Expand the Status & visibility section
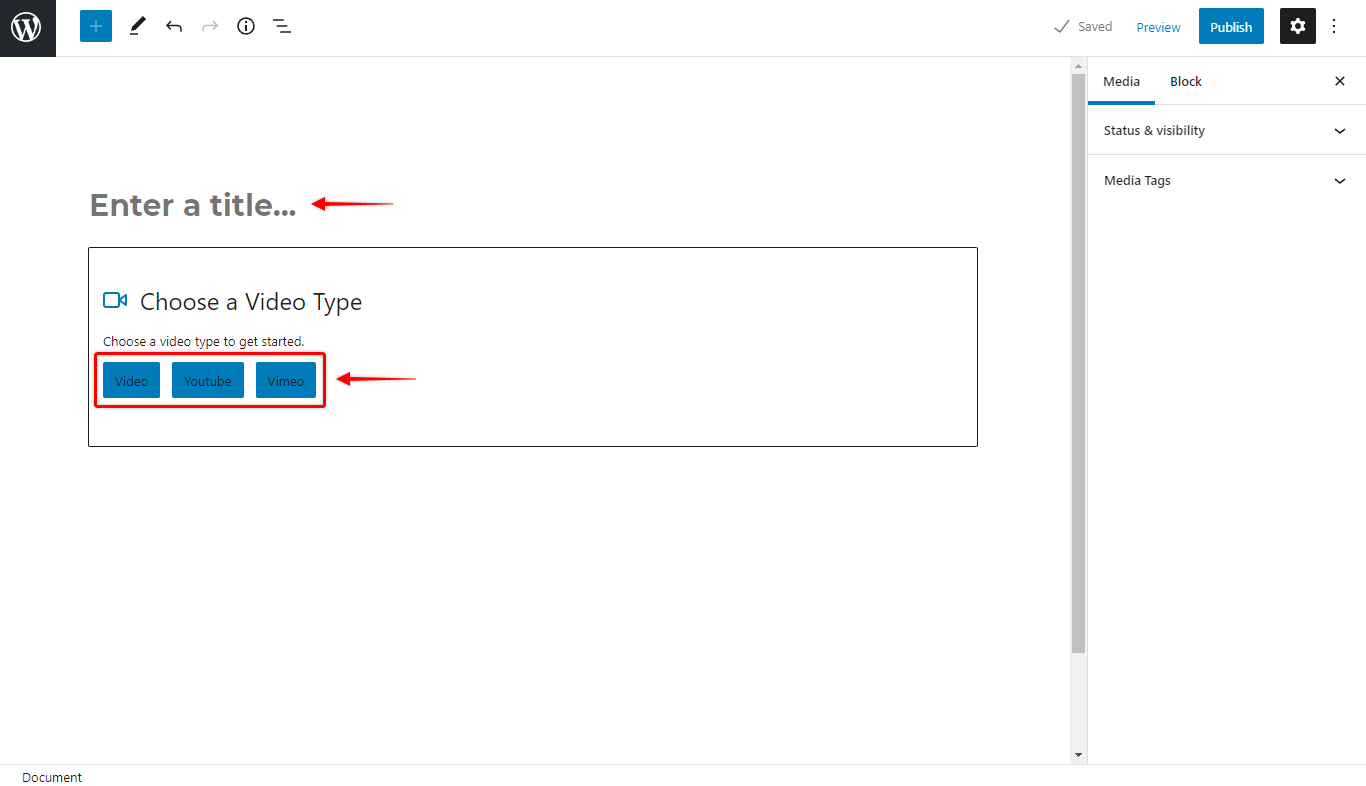Screen dimensions: 1366x786 (x=1226, y=130)
